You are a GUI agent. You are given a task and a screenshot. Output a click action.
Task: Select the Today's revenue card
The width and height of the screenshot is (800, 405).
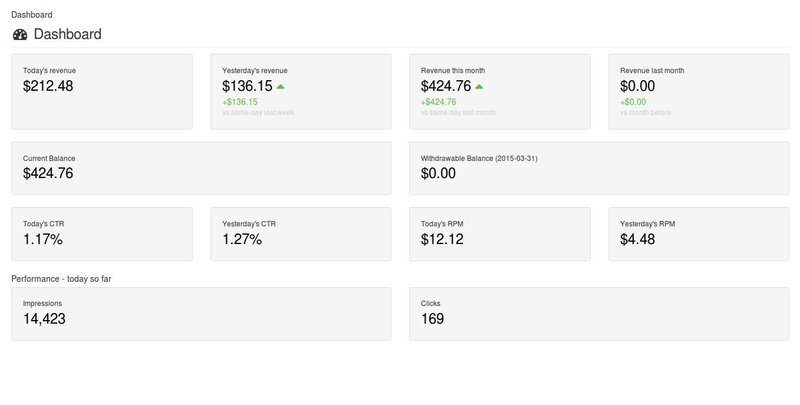[102, 92]
